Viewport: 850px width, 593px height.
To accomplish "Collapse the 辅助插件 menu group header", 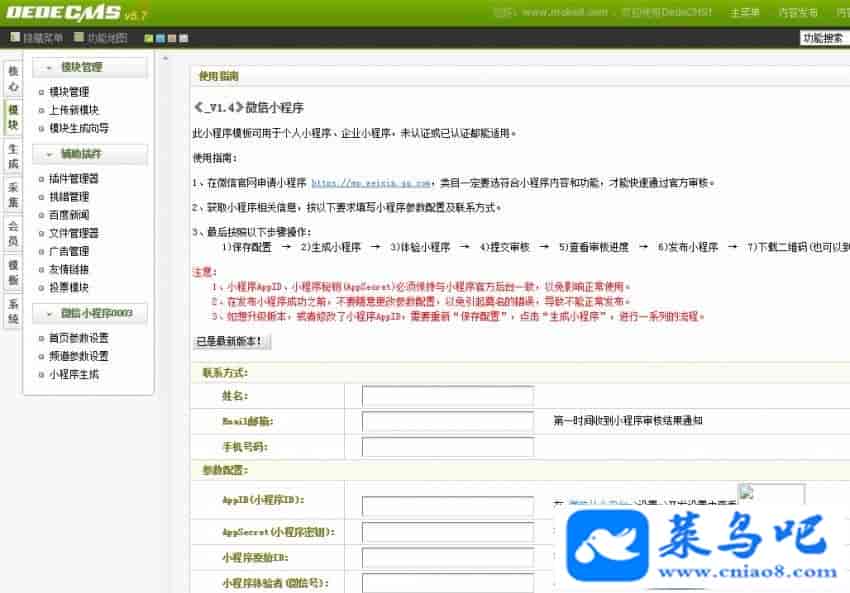I will coord(90,154).
